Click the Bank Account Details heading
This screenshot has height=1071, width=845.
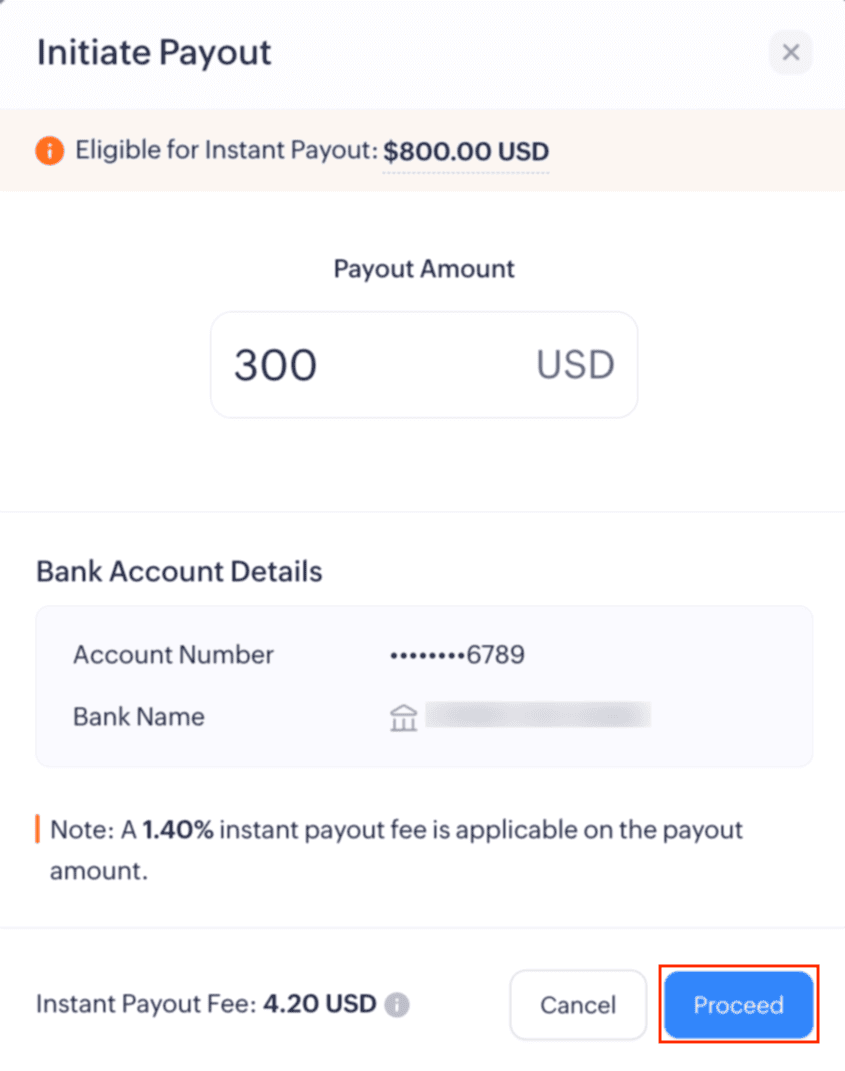tap(179, 571)
